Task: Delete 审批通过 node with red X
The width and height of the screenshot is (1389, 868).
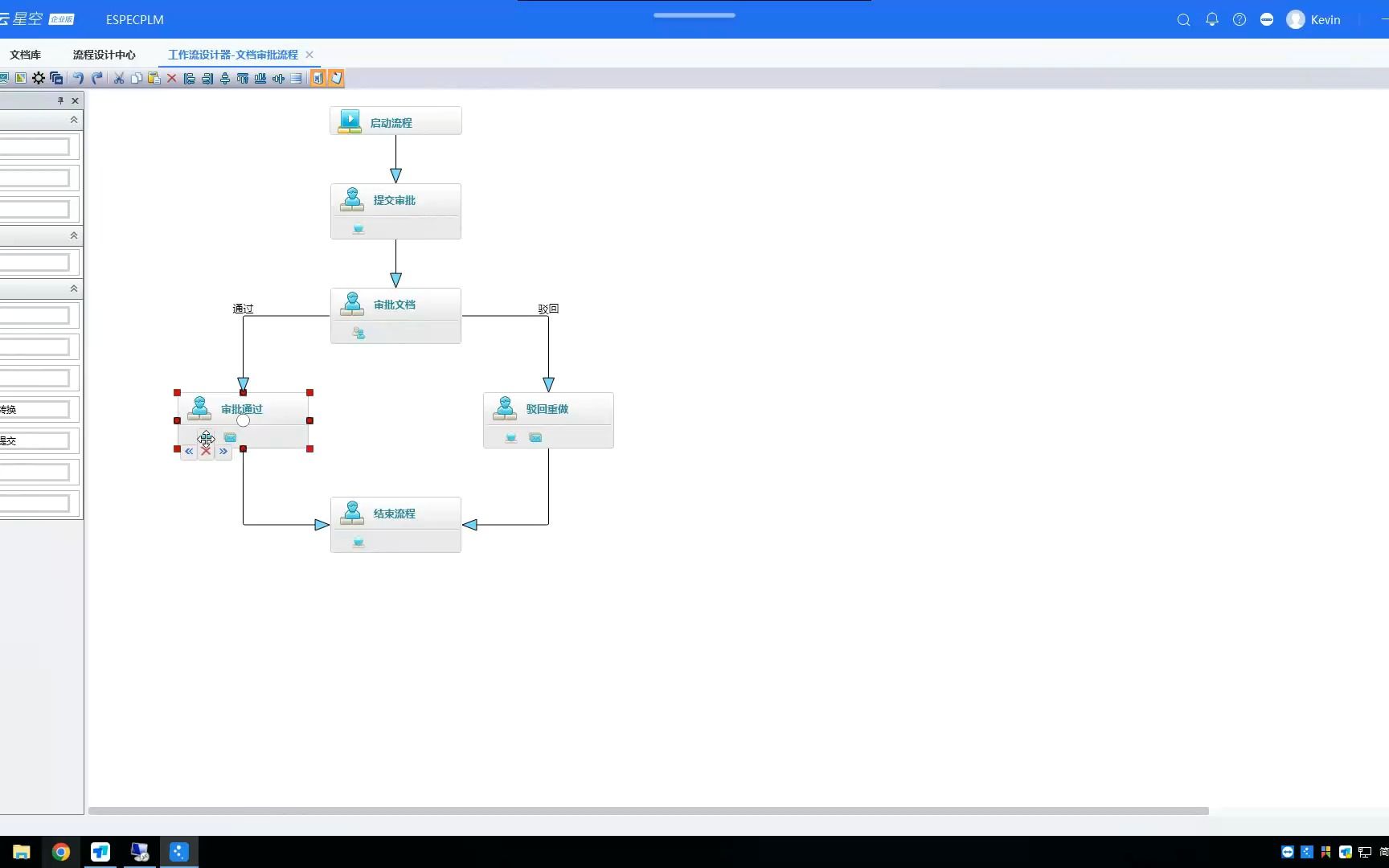Action: tap(206, 452)
